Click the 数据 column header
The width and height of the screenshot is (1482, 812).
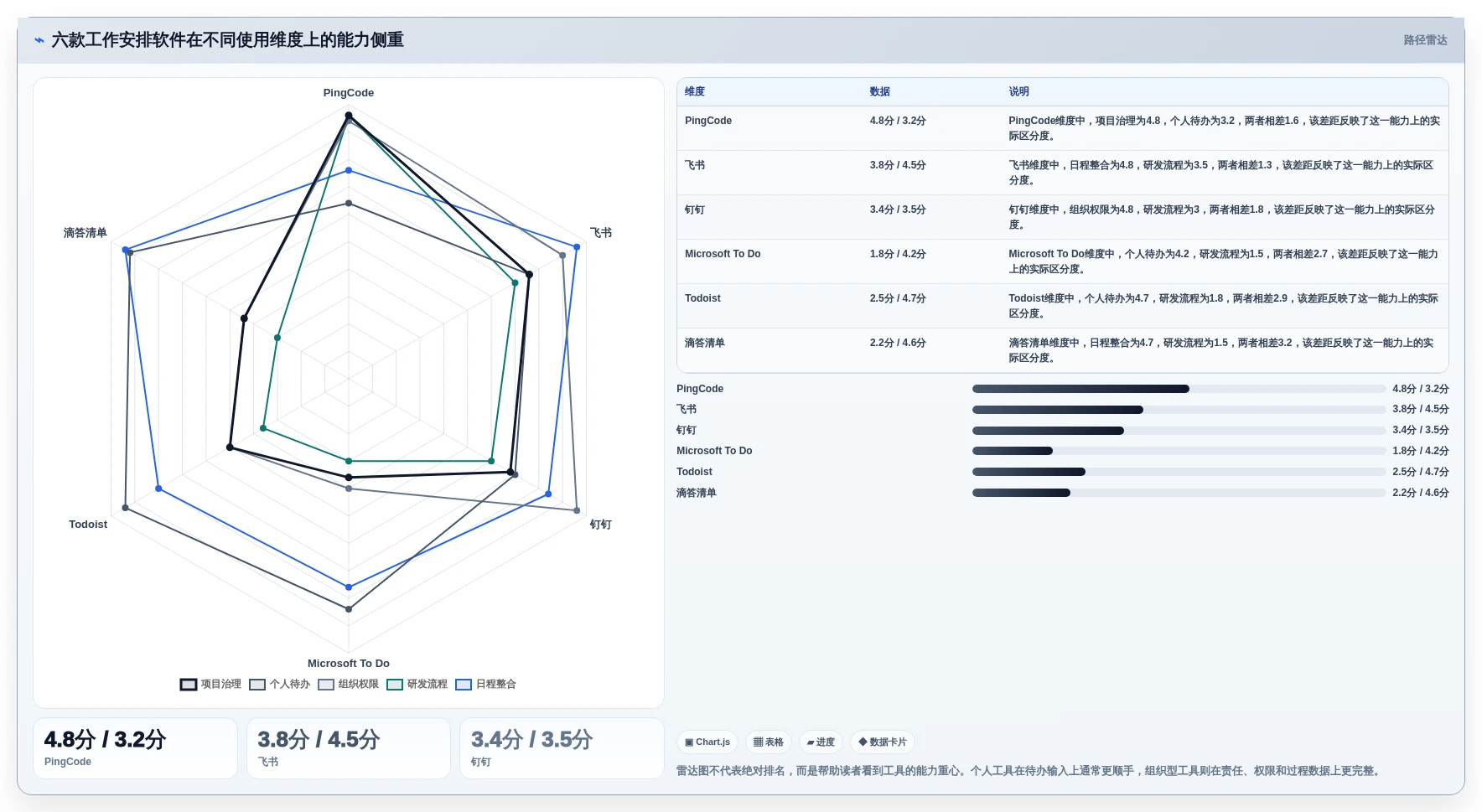tap(879, 91)
